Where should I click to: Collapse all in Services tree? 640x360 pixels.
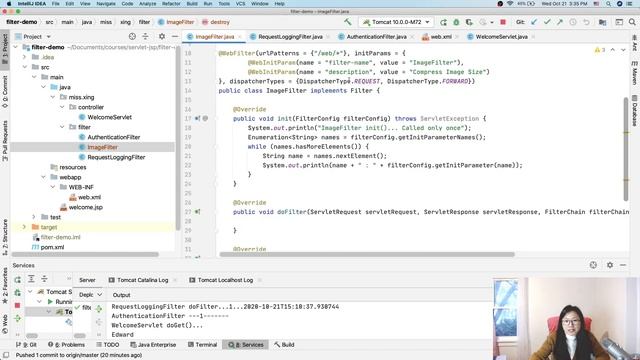tap(44, 279)
